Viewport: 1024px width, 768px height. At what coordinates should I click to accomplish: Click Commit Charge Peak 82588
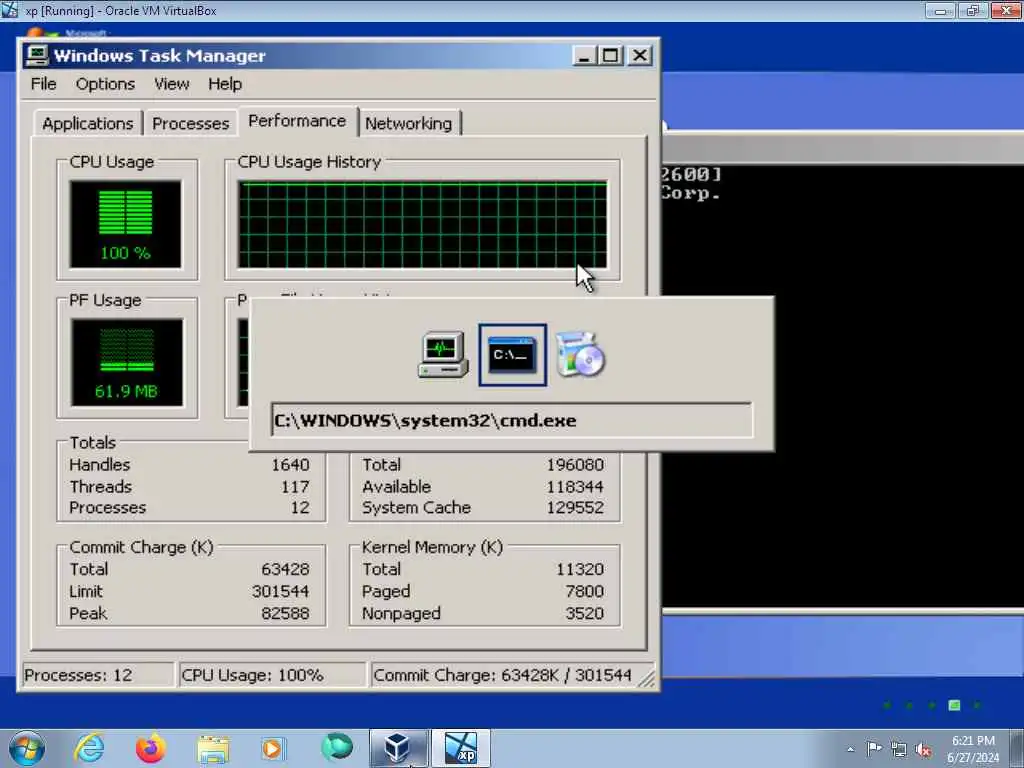tap(285, 613)
